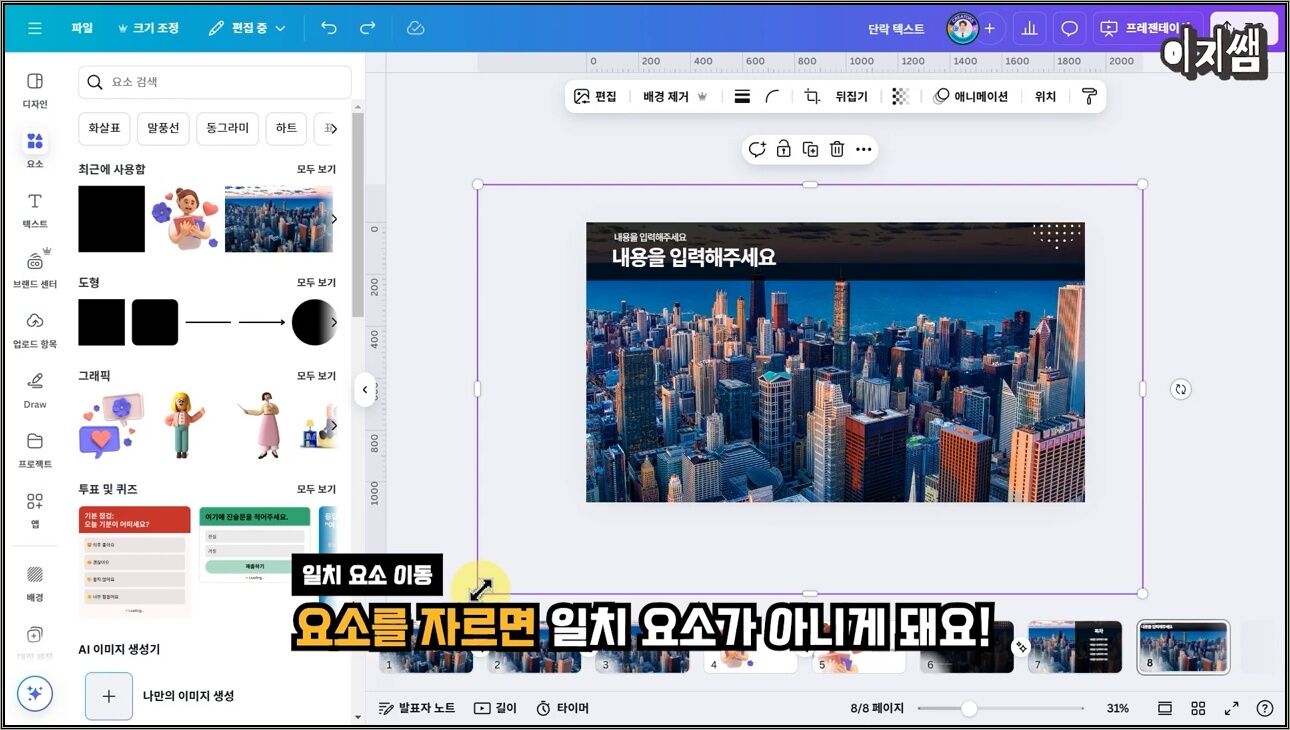Open the 디자인 sidebar tab
Screen dimensions: 1290x730
[35, 89]
